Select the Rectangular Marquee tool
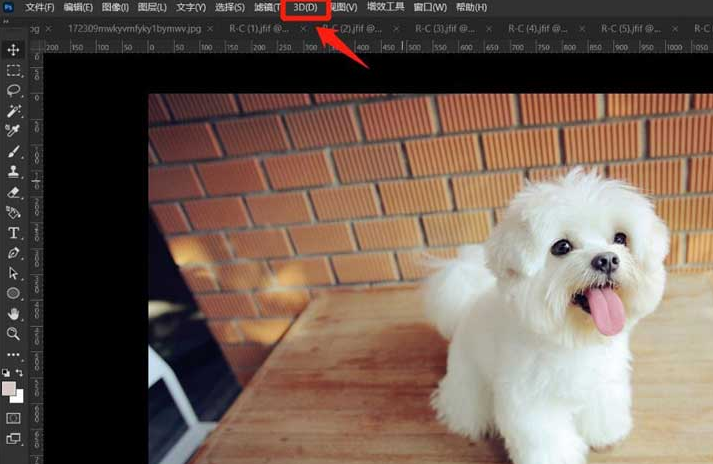The width and height of the screenshot is (713, 464). tap(14, 71)
